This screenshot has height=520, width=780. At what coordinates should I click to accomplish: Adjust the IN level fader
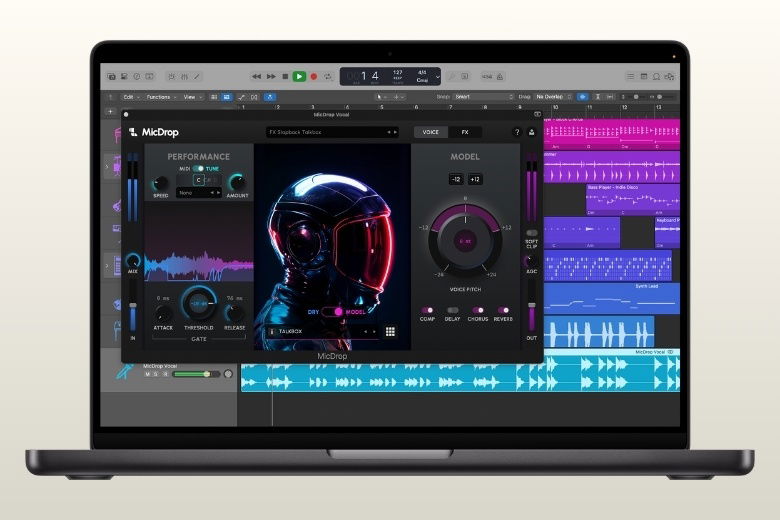pos(133,305)
